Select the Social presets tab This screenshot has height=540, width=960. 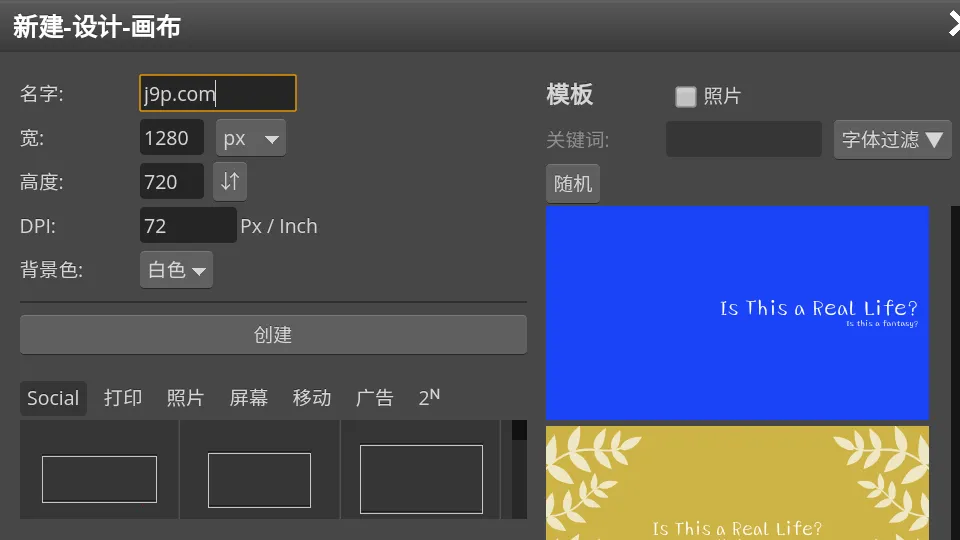click(x=53, y=398)
